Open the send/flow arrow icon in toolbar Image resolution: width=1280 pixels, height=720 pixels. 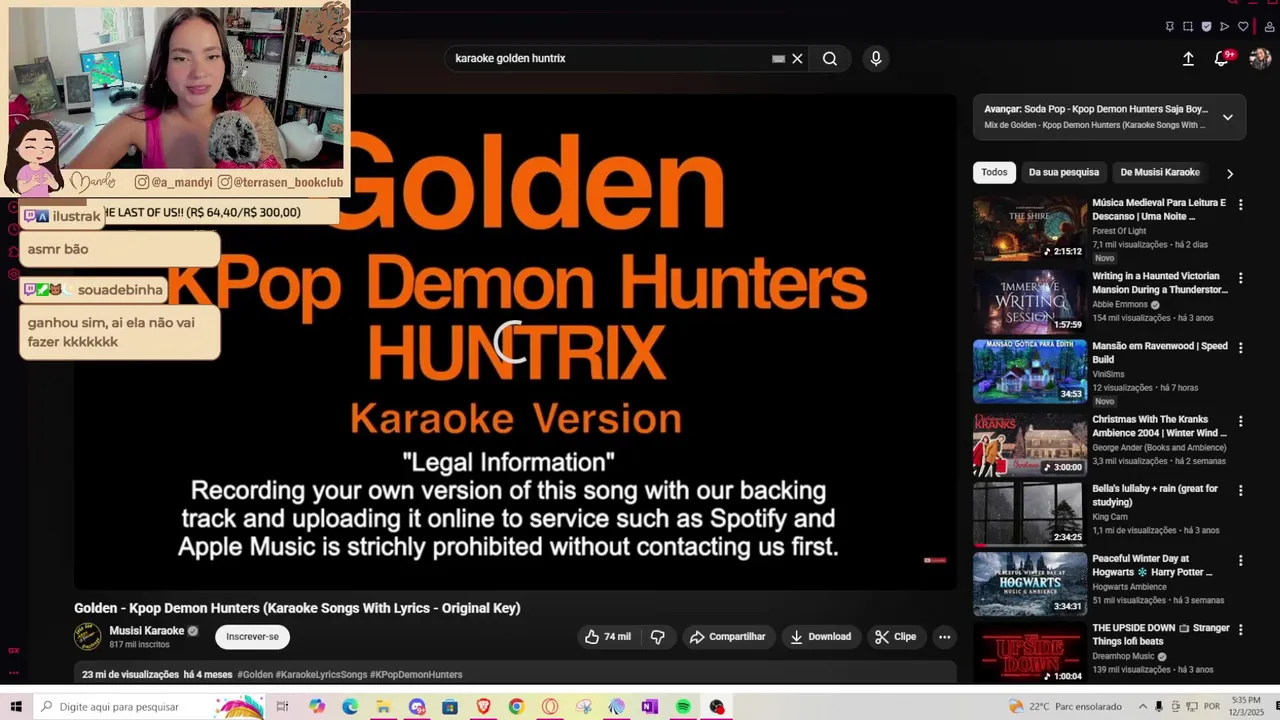1224,26
